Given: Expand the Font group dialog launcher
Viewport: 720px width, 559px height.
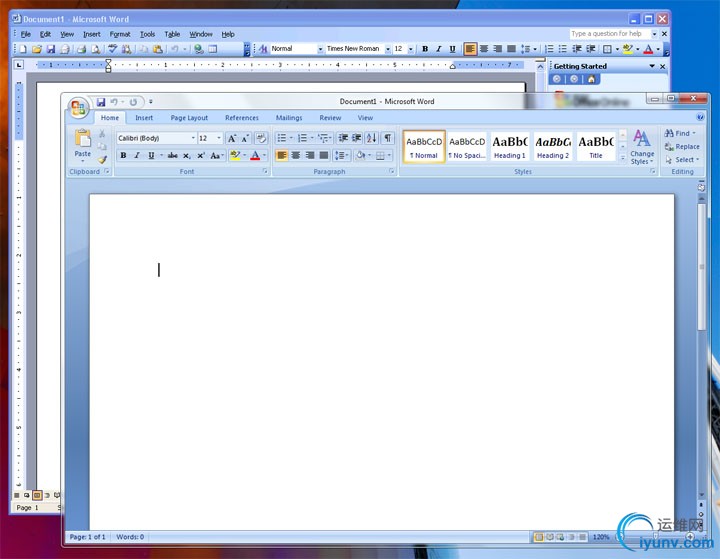Looking at the screenshot, I should click(x=265, y=172).
